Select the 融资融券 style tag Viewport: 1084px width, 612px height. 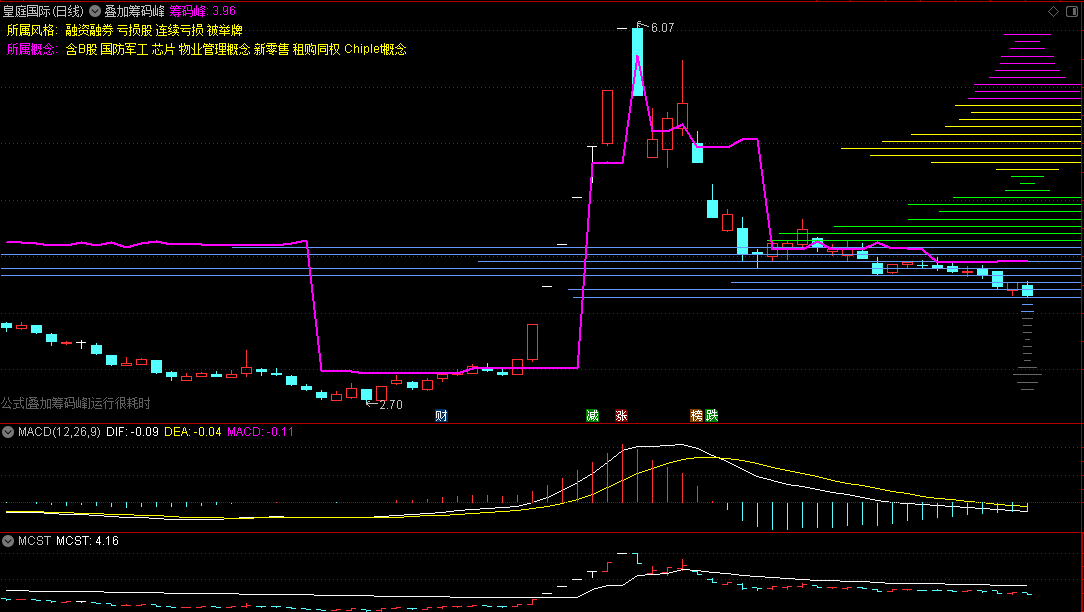pyautogui.click(x=89, y=30)
